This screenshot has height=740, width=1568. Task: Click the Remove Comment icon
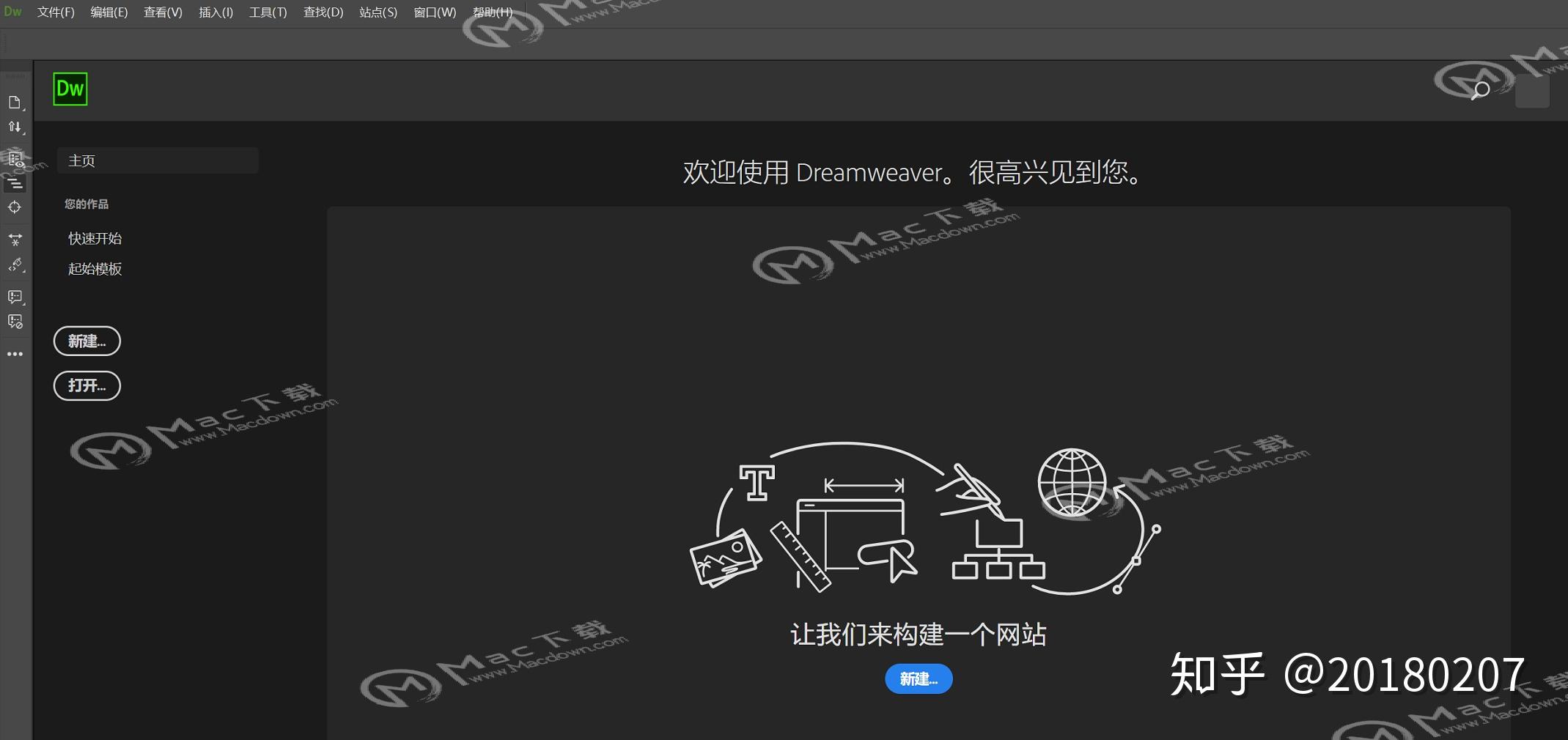[15, 322]
